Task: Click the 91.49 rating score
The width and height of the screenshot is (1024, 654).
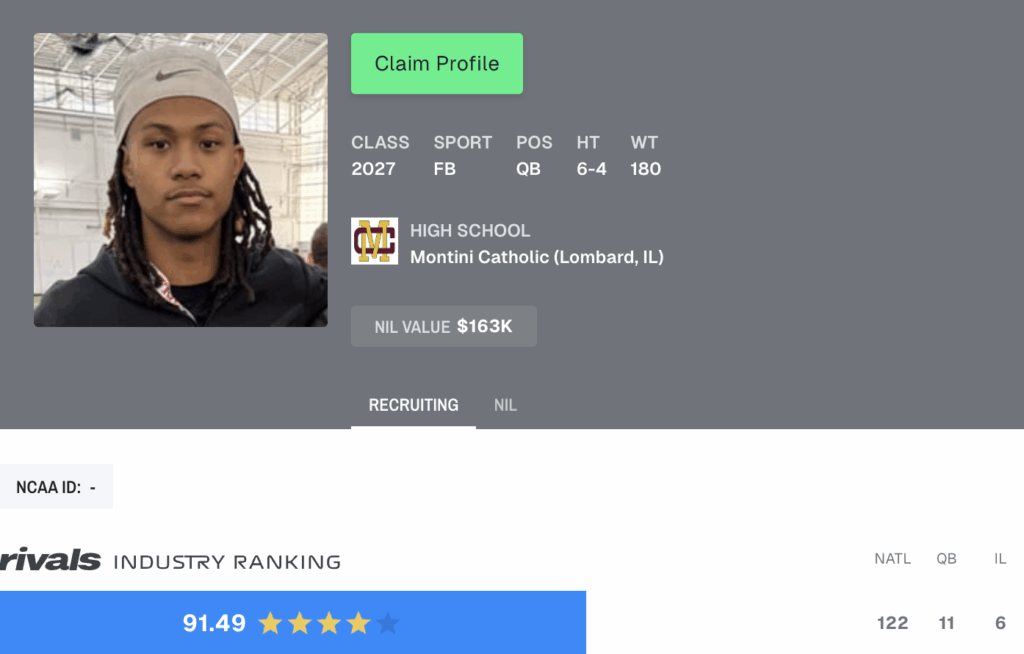Action: (214, 623)
